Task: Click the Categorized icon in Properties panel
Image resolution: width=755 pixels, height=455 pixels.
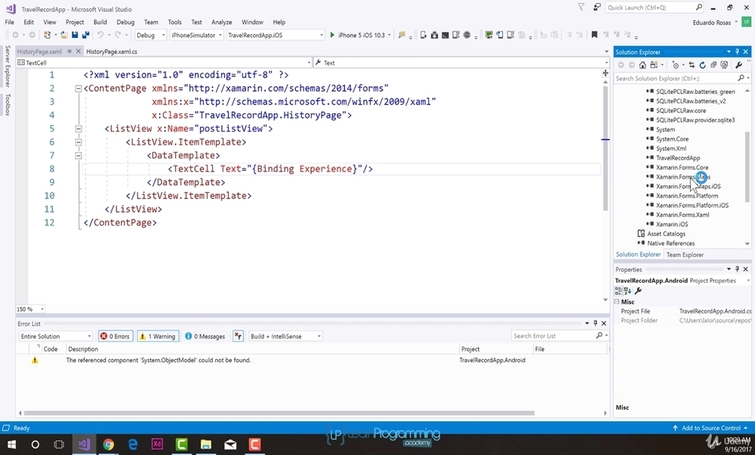Action: (x=619, y=291)
